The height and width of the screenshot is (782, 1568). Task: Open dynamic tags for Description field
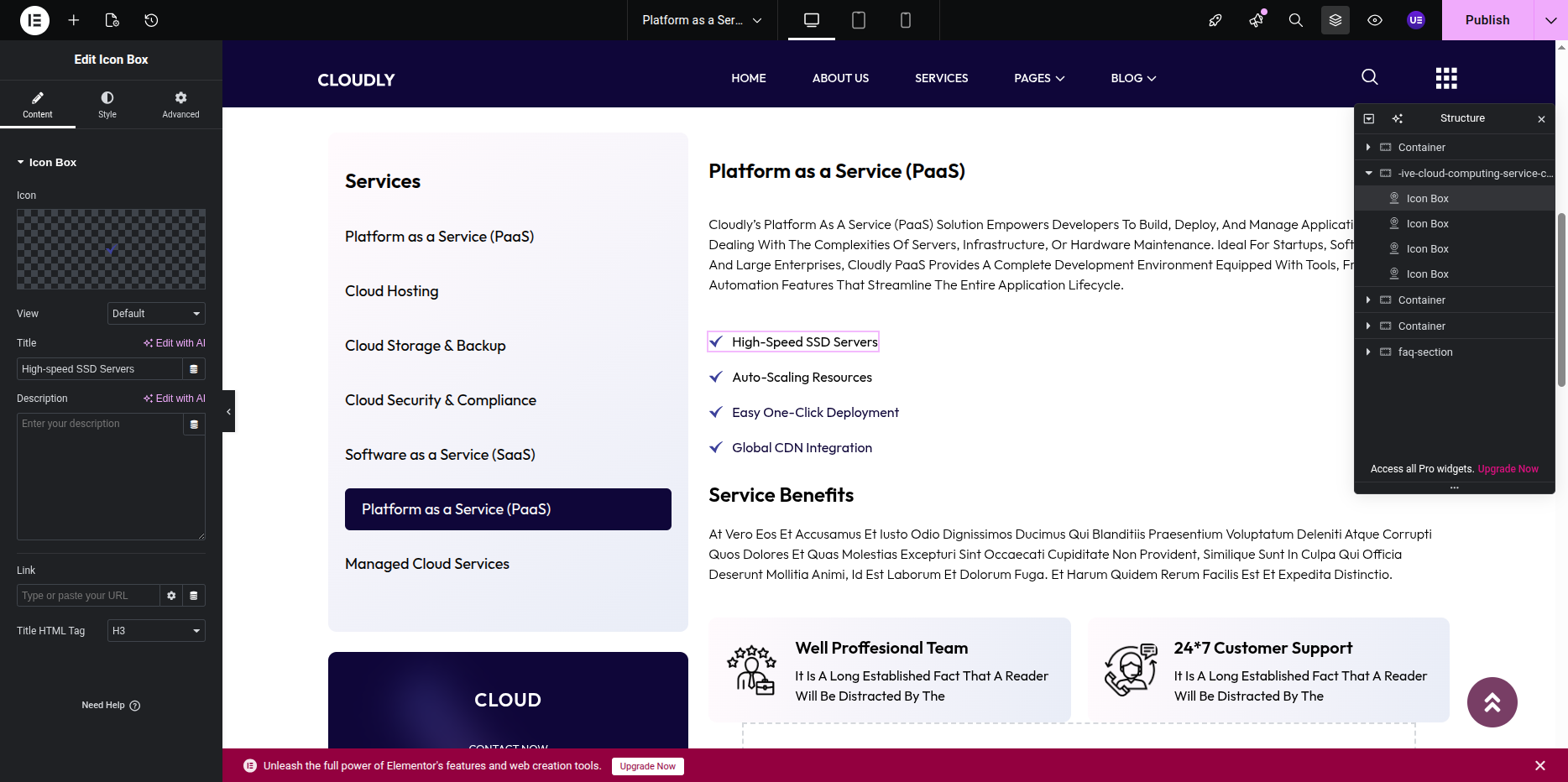click(x=194, y=425)
